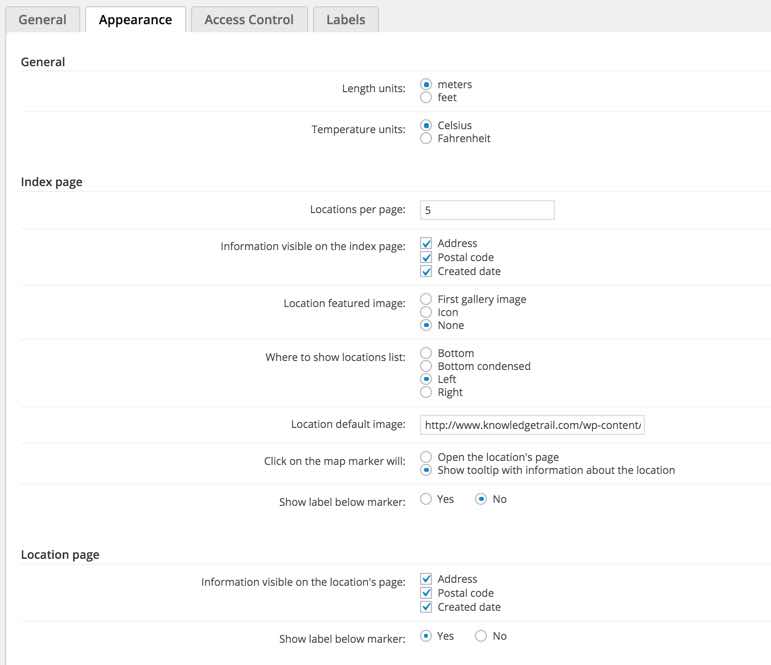Switch to the General tab
Image resolution: width=771 pixels, height=665 pixels.
click(42, 19)
